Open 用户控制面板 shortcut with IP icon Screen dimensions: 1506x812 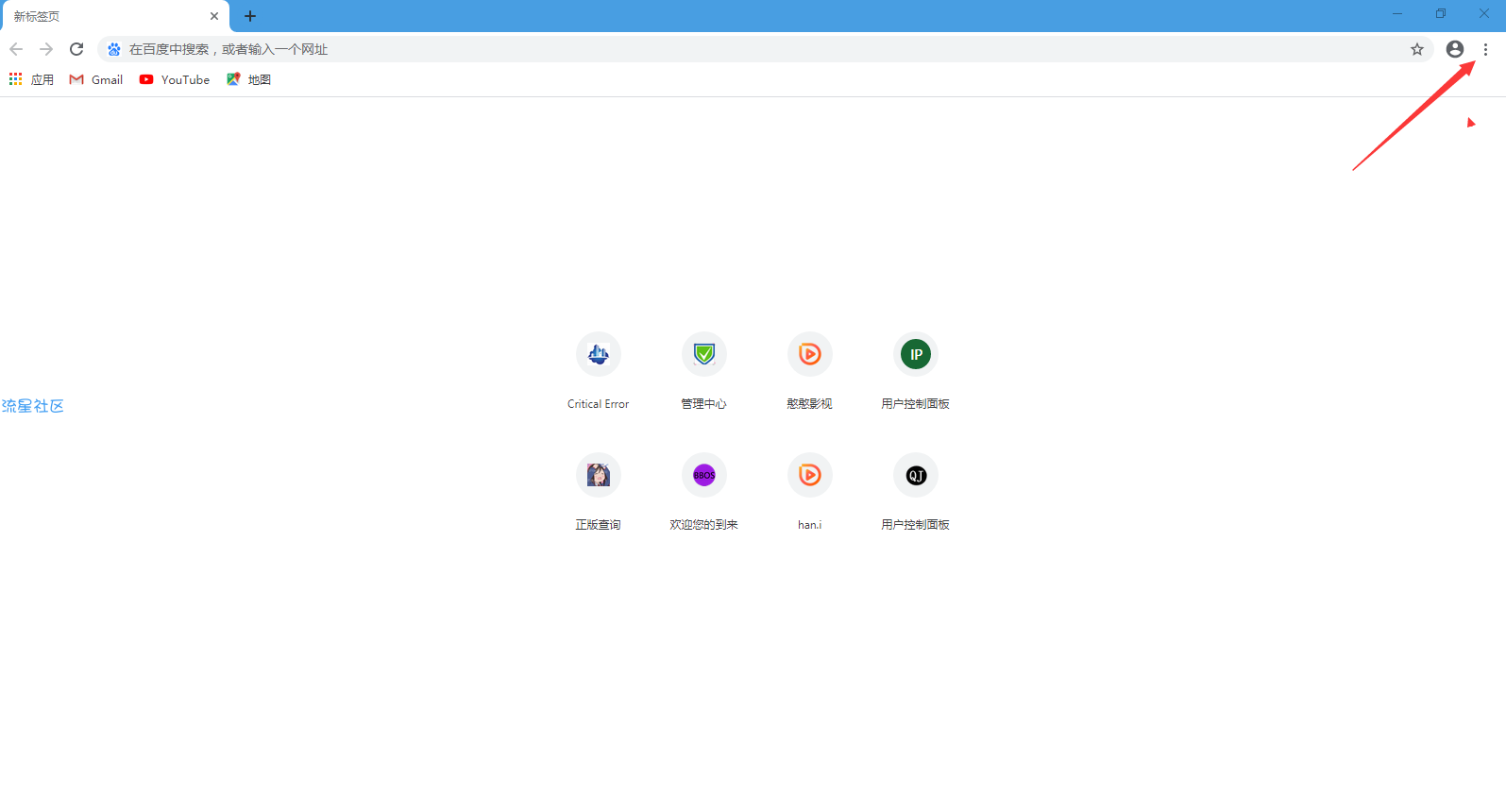916,371
